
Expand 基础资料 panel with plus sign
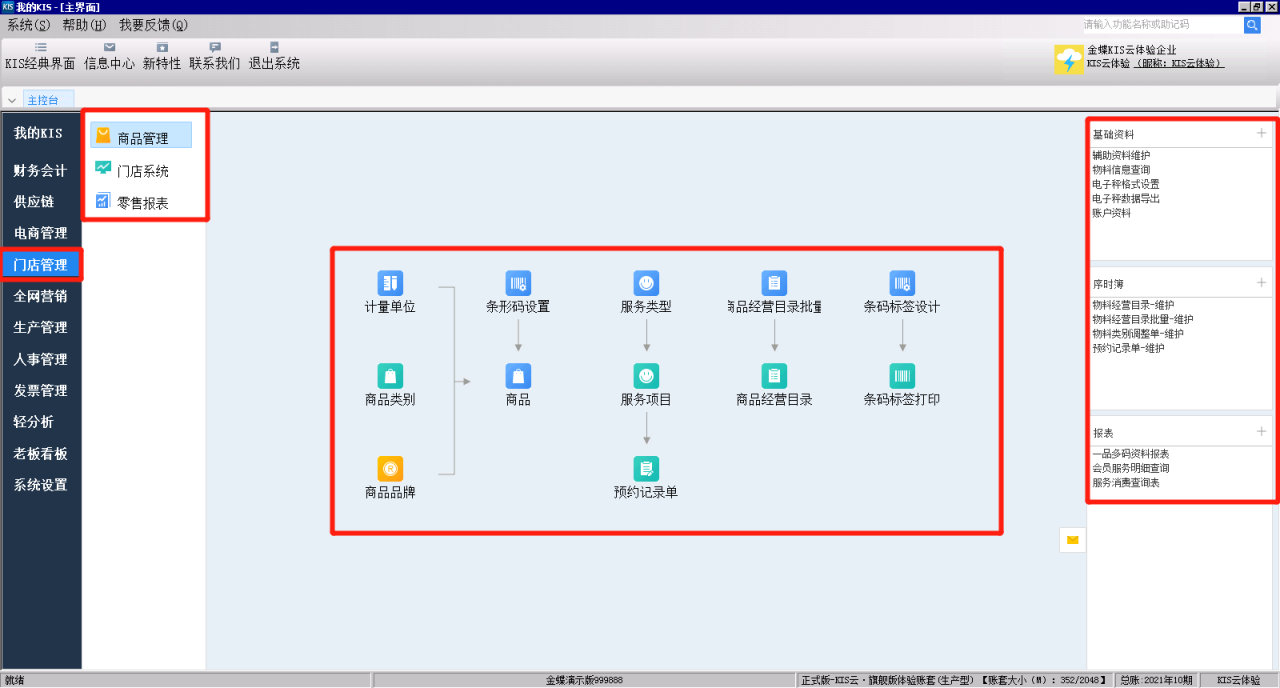coord(1261,133)
